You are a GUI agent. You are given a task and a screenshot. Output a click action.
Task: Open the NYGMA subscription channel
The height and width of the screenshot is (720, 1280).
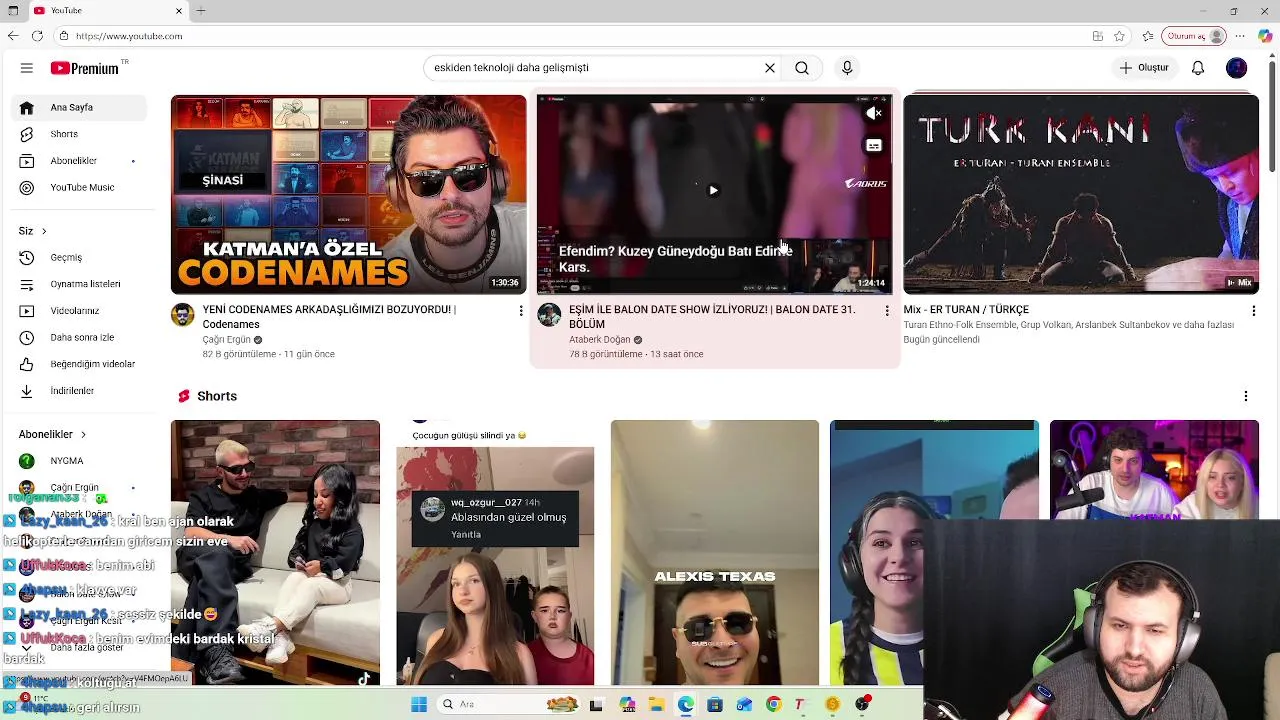click(79, 461)
